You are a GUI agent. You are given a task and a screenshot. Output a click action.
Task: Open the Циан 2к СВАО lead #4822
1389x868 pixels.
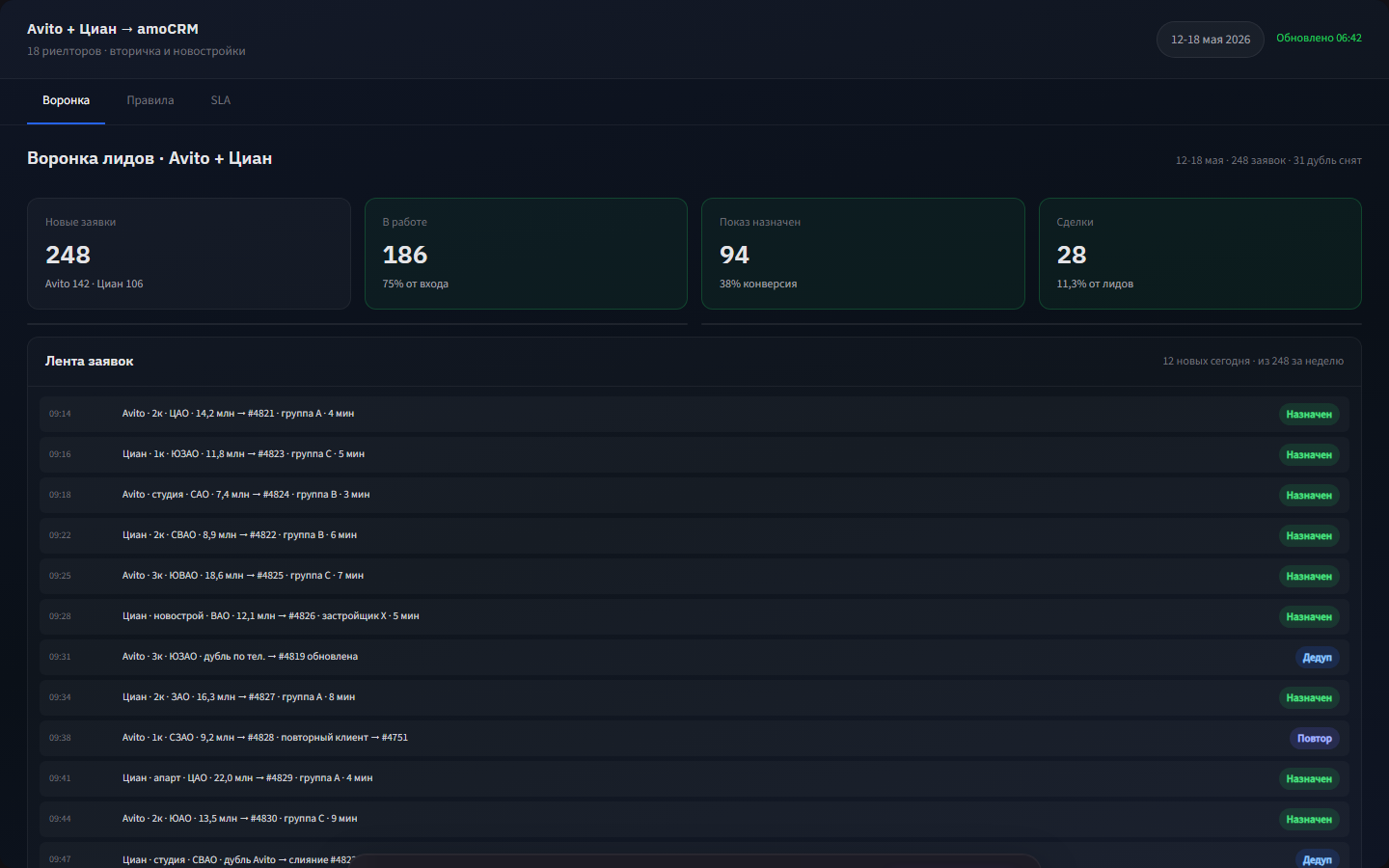coord(694,535)
